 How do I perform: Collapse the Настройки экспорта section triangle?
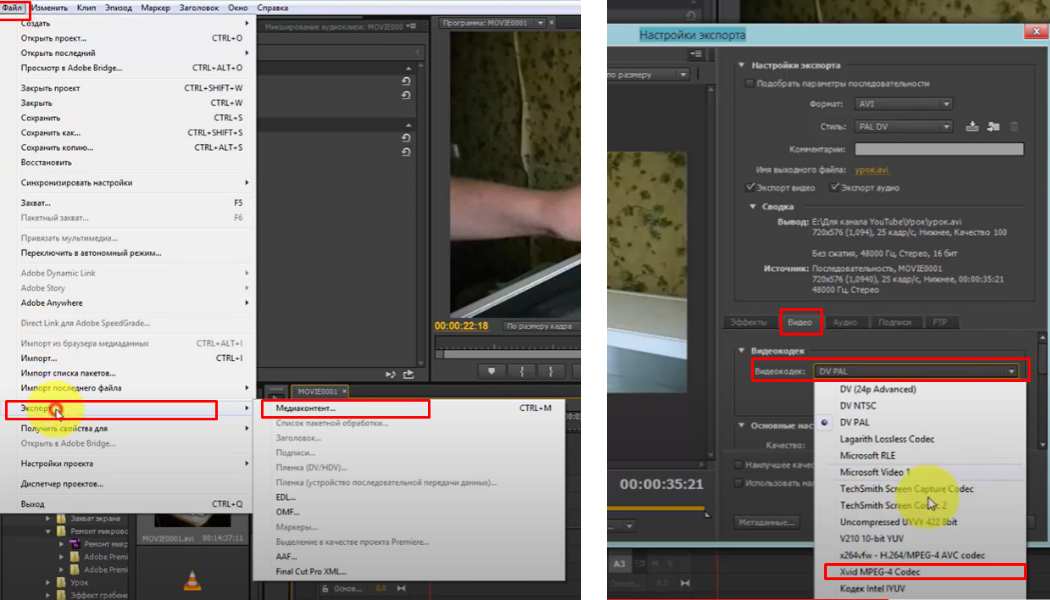click(741, 65)
